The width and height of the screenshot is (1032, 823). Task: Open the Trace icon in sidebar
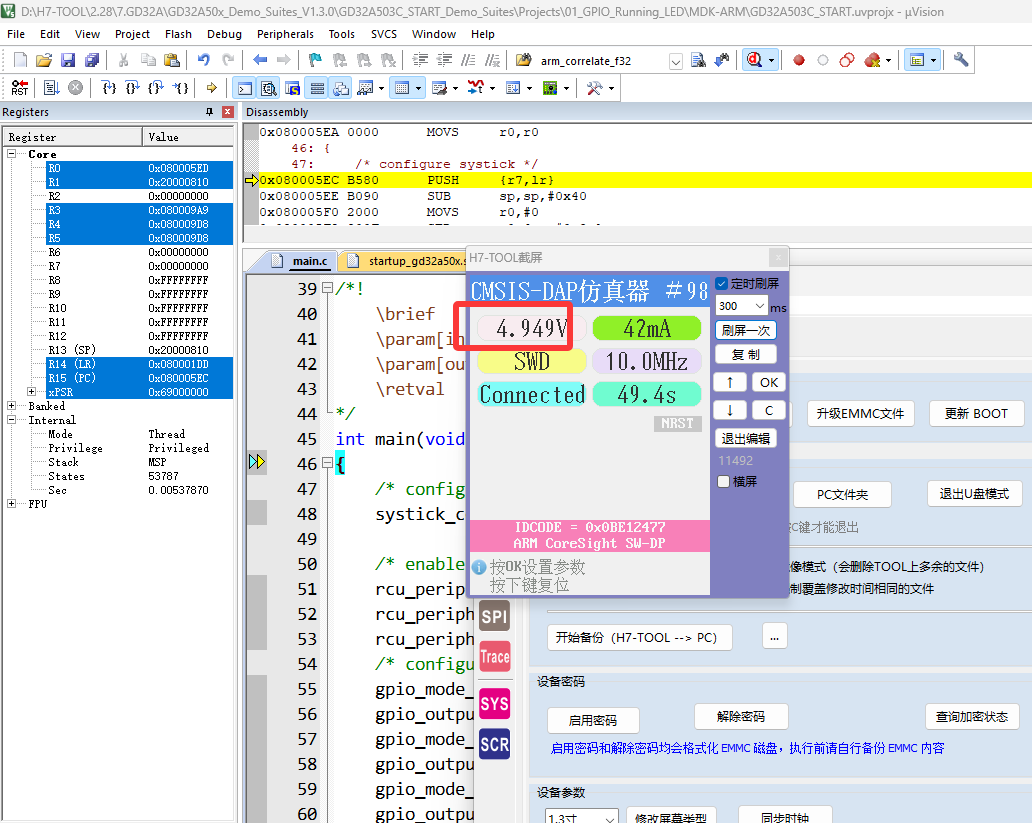point(494,657)
